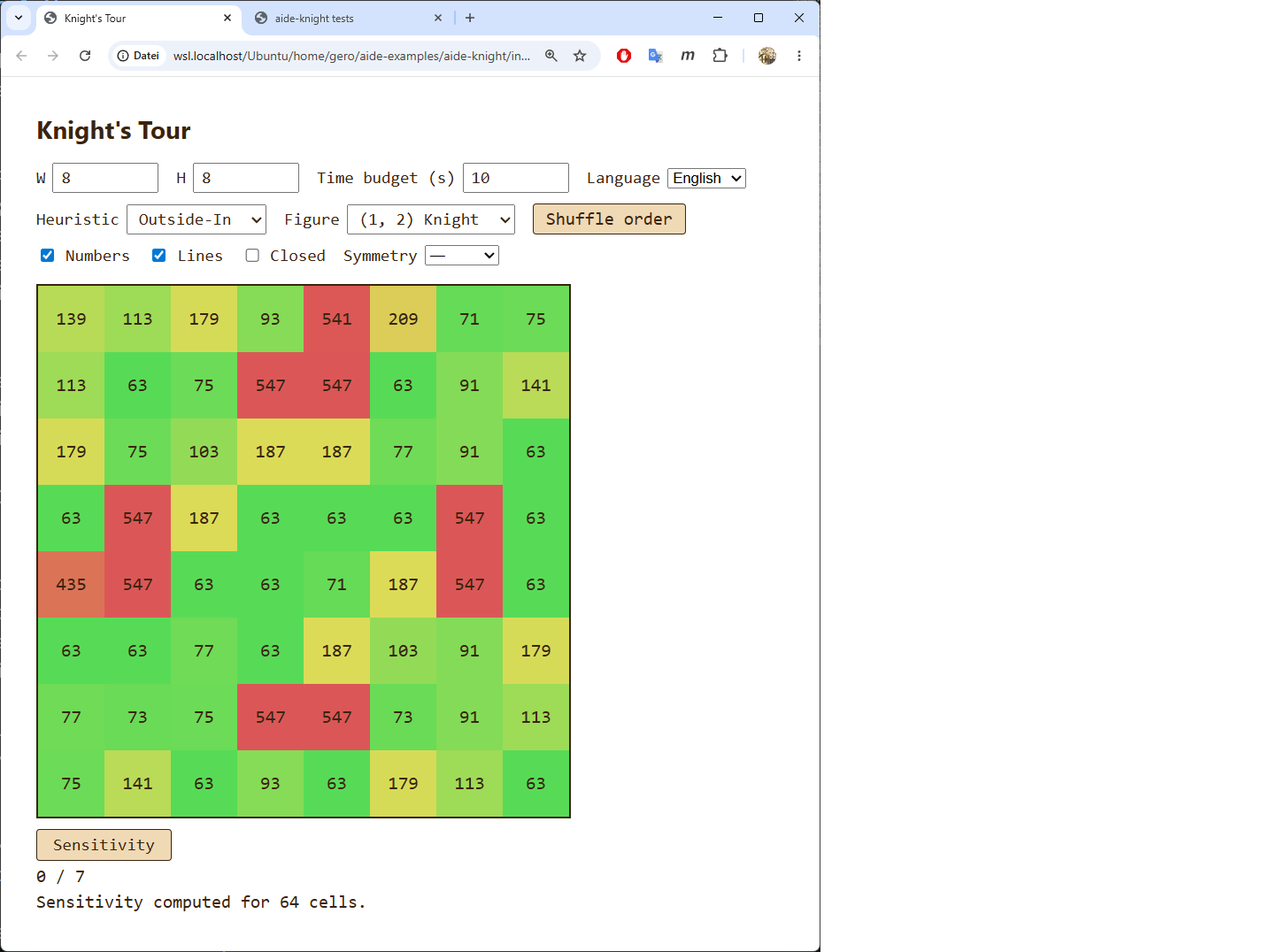Minimize the browser window

(x=718, y=18)
